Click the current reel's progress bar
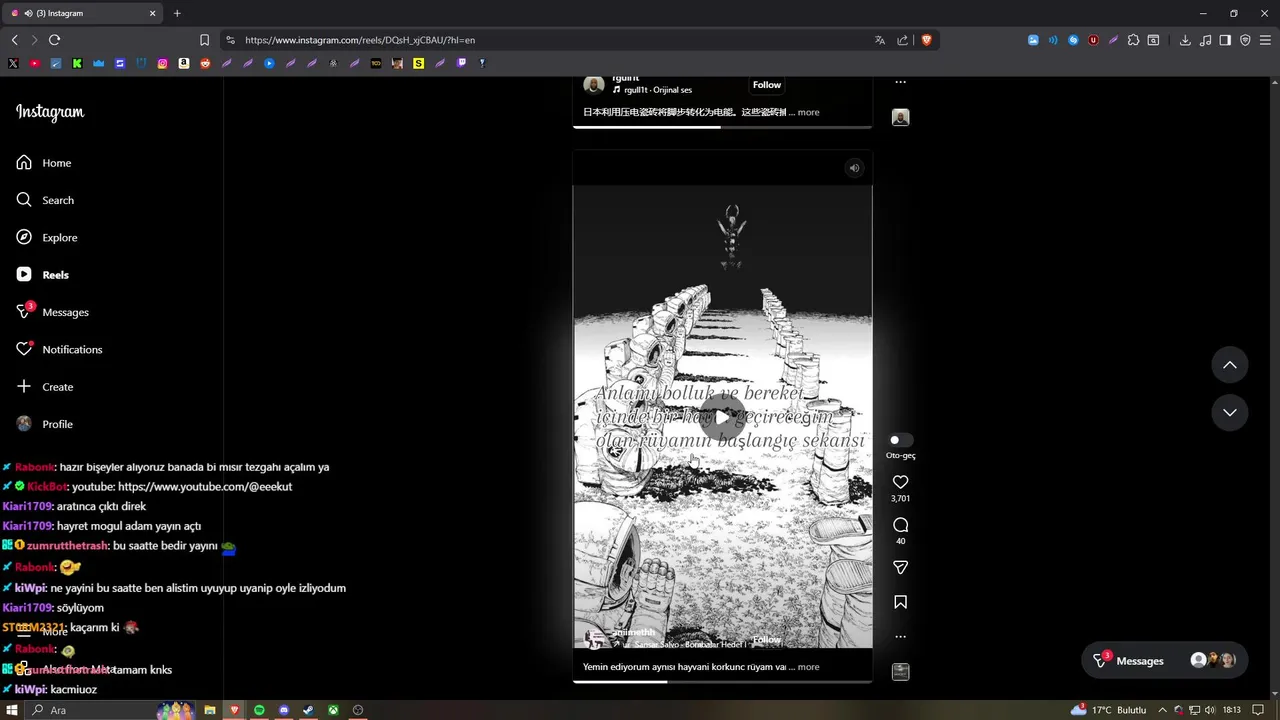The height and width of the screenshot is (720, 1280). pos(722,682)
